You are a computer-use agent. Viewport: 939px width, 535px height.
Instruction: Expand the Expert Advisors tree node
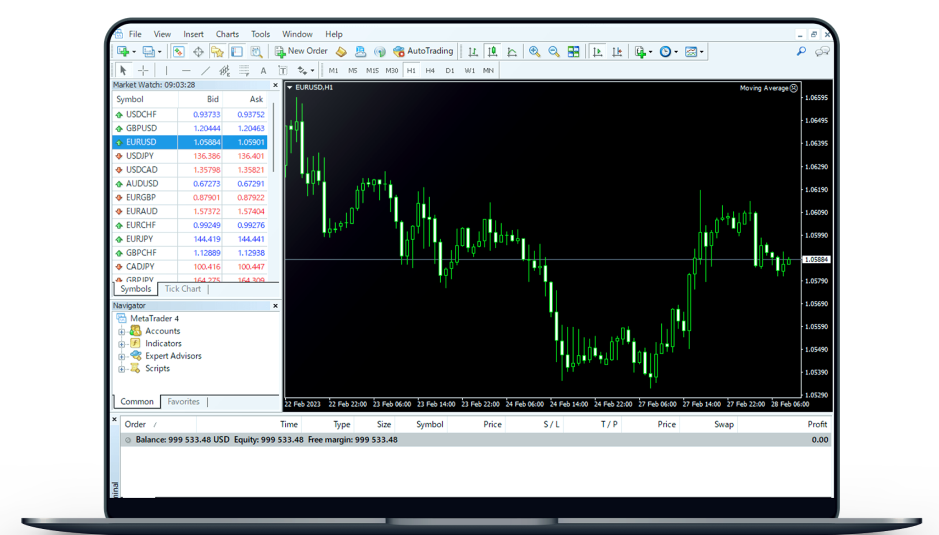[122, 357]
